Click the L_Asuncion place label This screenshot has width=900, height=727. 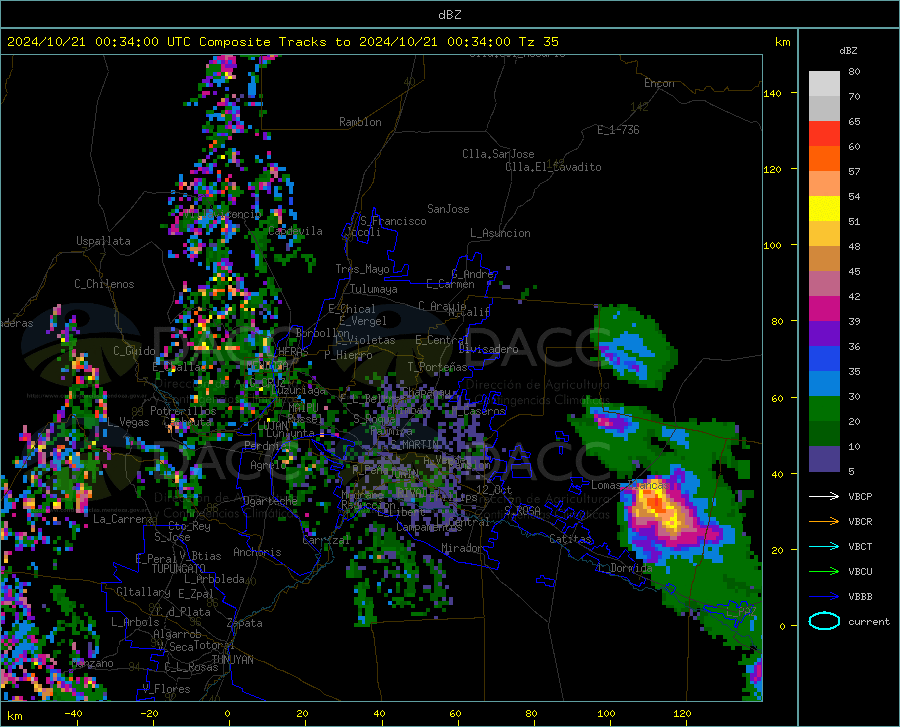[x=500, y=233]
